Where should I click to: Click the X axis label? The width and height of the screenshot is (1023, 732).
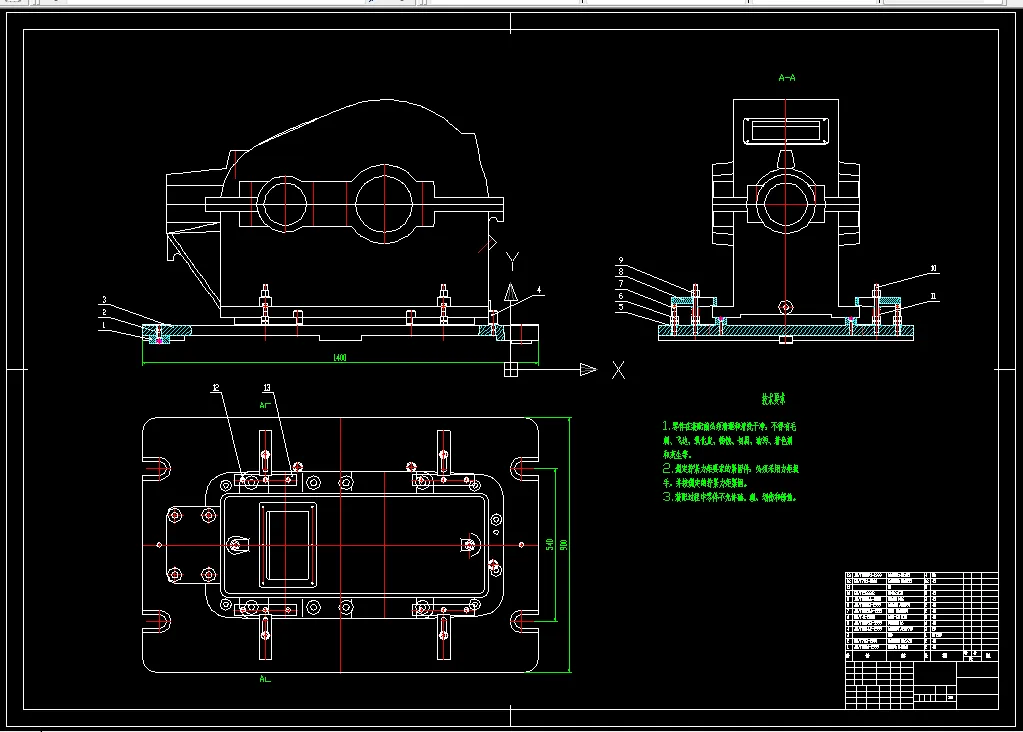618,371
